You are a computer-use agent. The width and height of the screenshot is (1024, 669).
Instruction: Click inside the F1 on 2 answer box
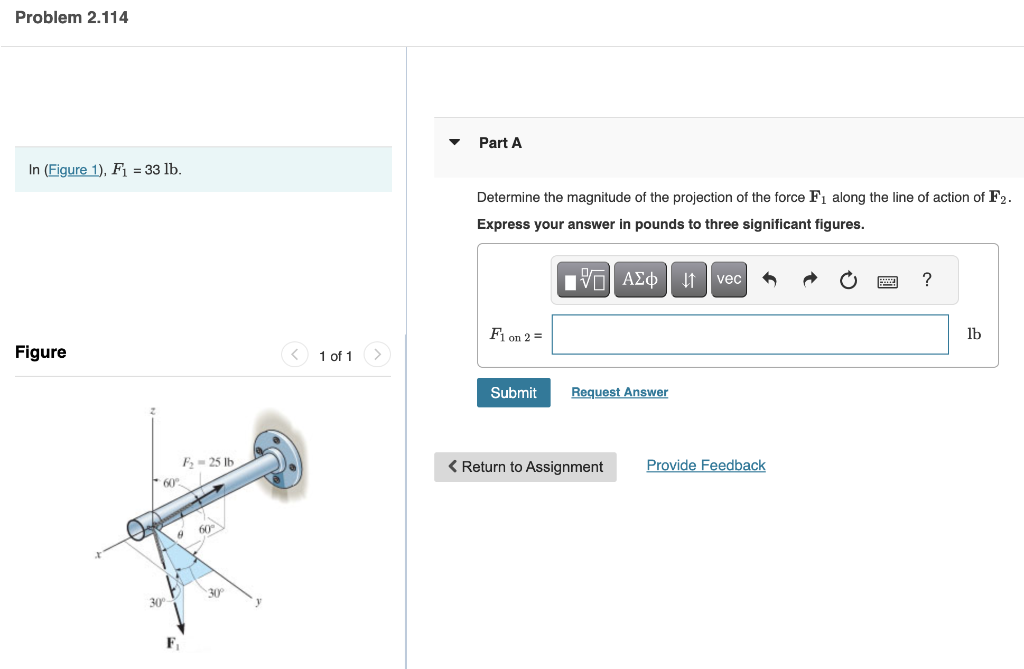(749, 334)
